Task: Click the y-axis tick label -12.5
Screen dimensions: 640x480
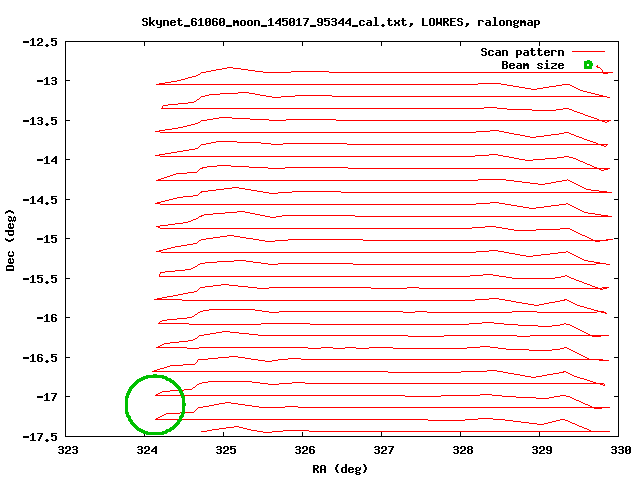Action: (x=40, y=42)
